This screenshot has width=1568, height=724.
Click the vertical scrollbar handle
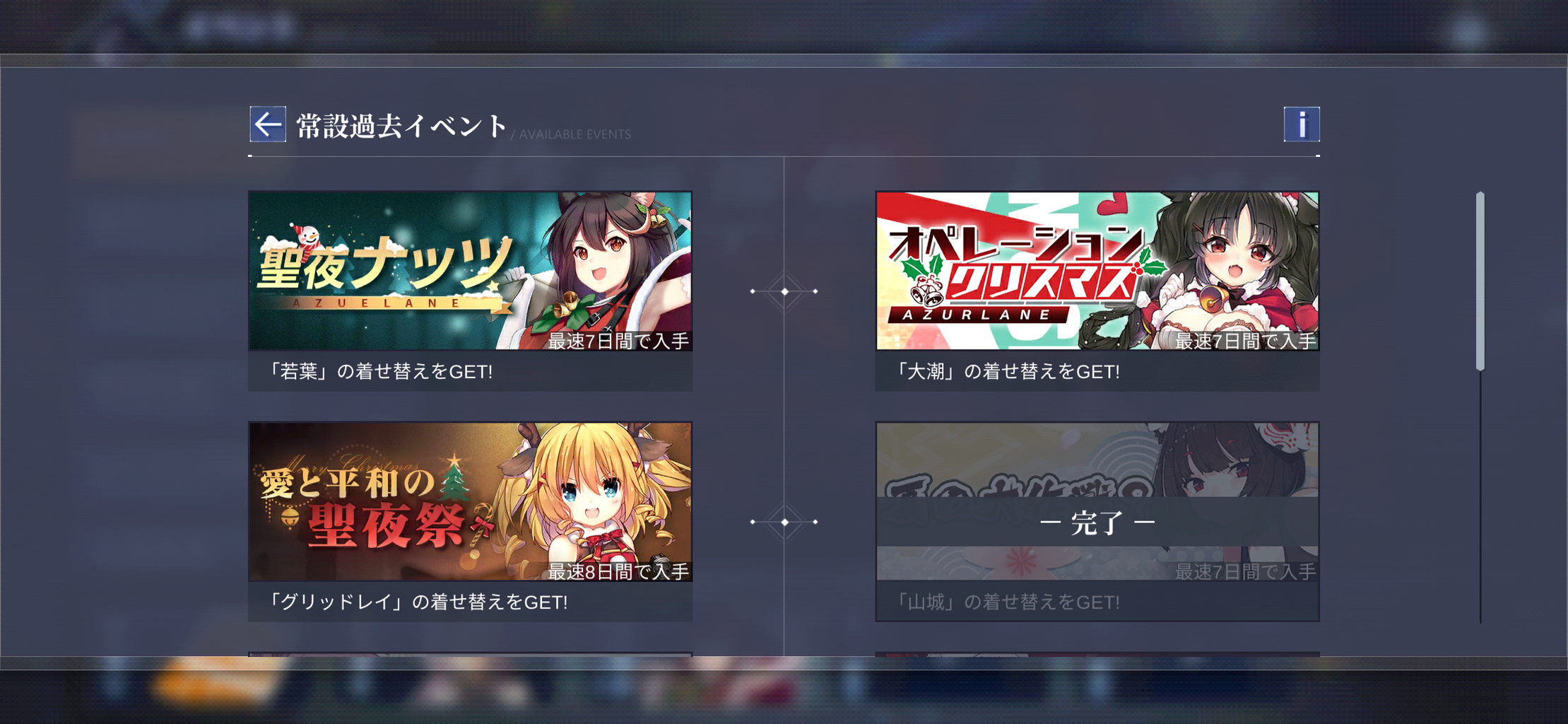click(1480, 281)
